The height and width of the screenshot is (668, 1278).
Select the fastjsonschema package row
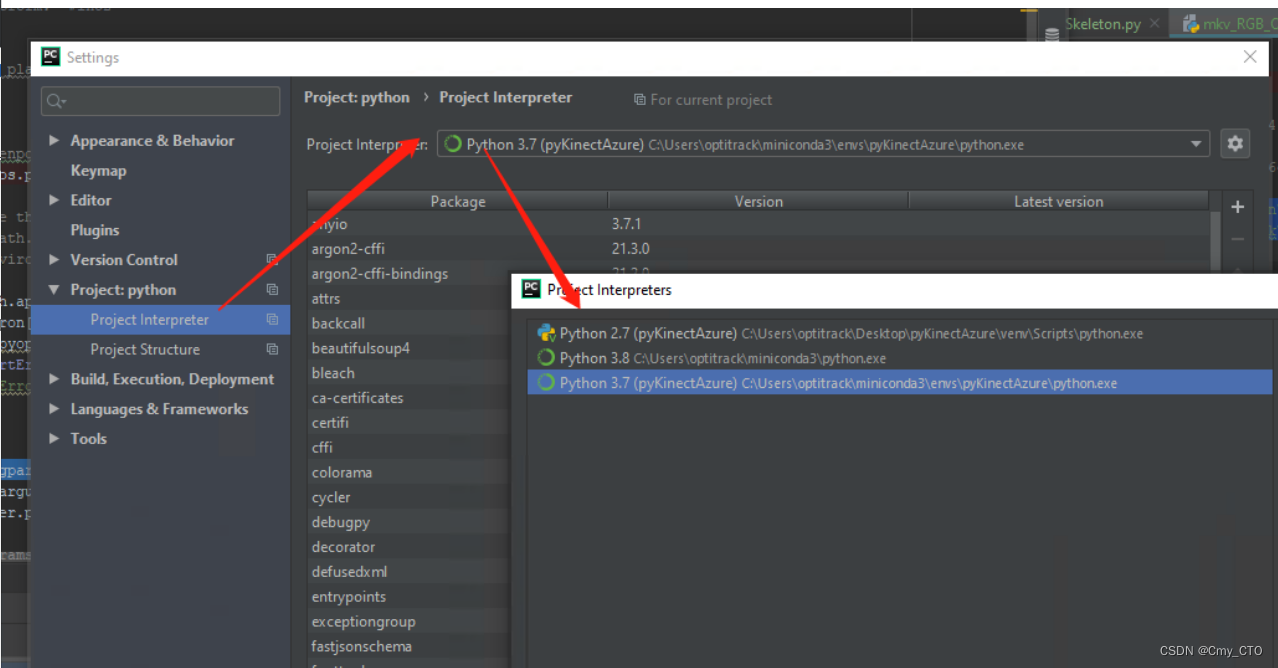409,646
